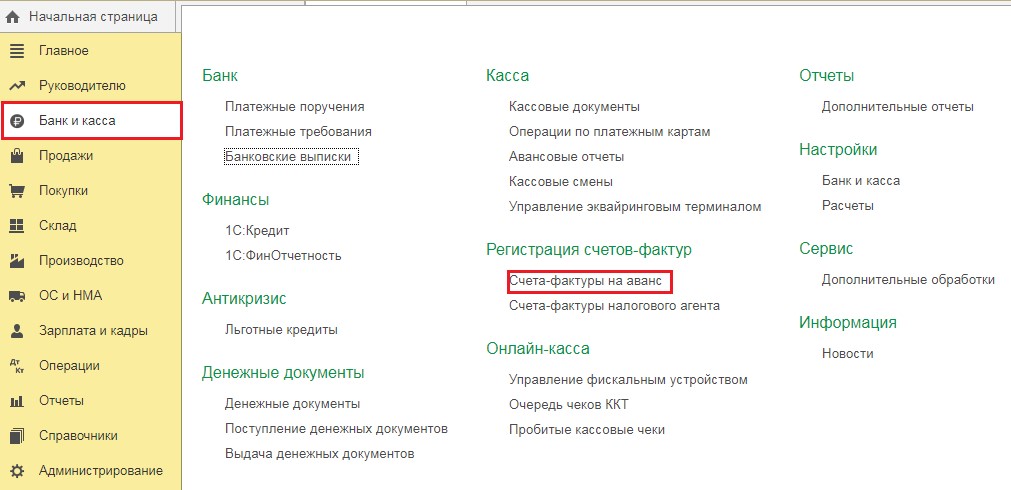Click the factory icon for Производство
The height and width of the screenshot is (490, 1011).
(x=17, y=260)
